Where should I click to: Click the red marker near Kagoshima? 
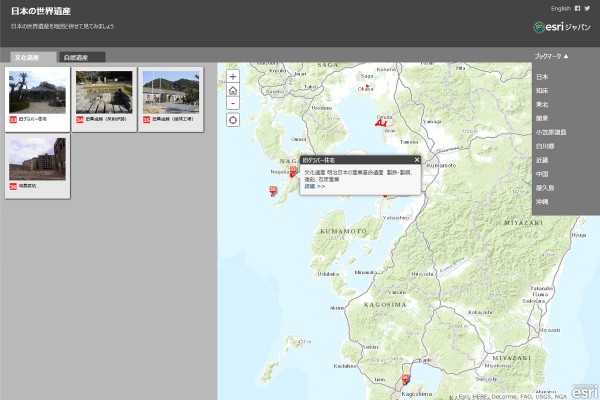click(405, 379)
